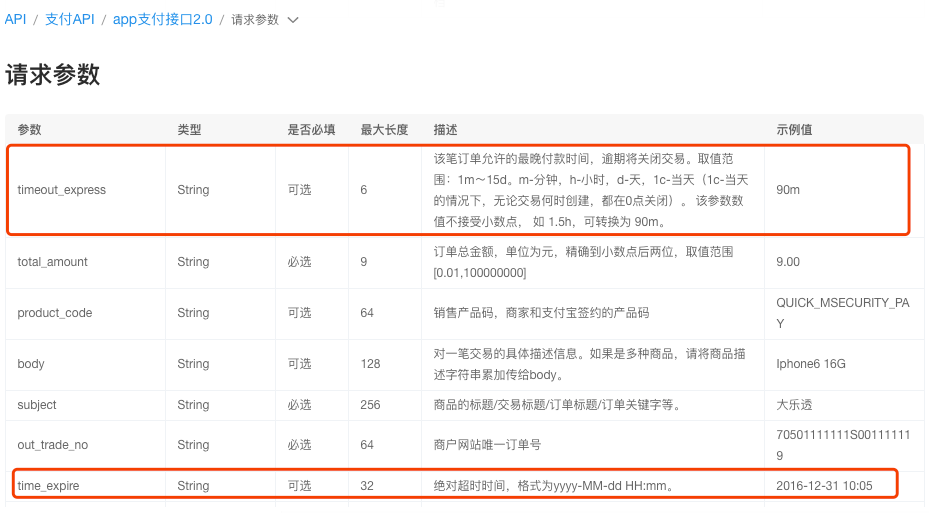Click the 大乐透 example value
The image size is (929, 513).
795,405
